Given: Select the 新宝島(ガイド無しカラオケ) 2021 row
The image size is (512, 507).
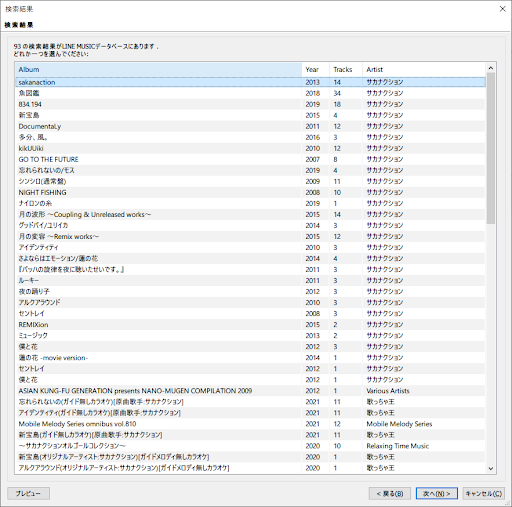Looking at the screenshot, I should [250, 435].
